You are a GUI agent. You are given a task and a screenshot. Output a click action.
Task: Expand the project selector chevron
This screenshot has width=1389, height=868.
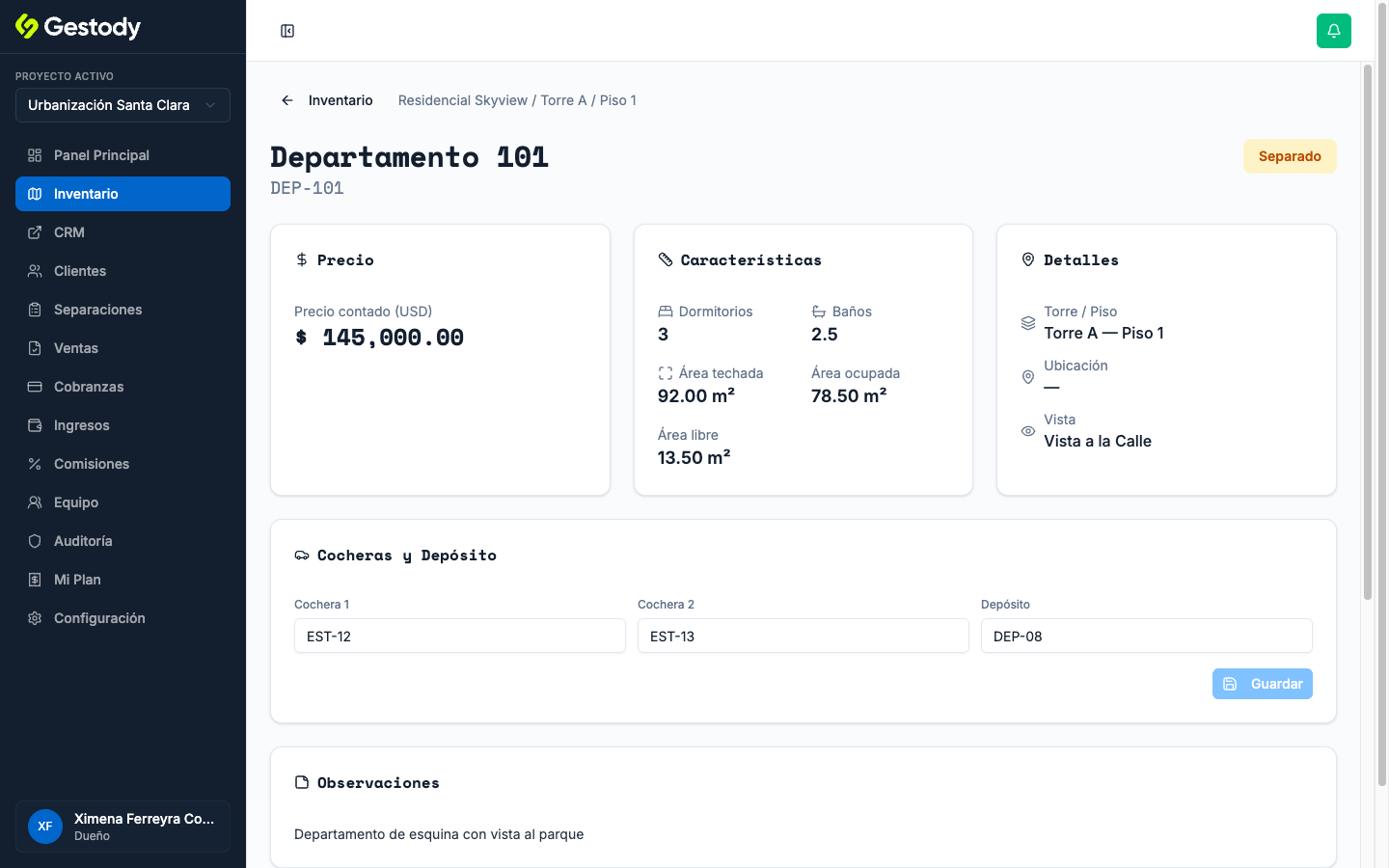[x=210, y=105]
